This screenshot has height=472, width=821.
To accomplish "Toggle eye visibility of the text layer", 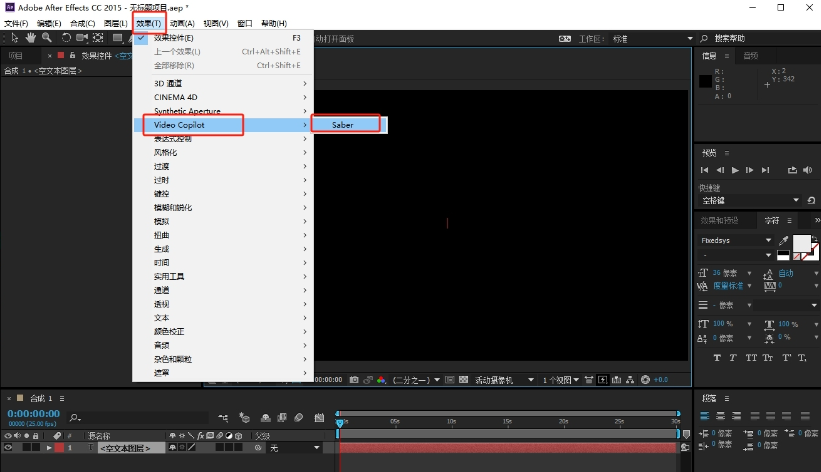I will tap(8, 449).
